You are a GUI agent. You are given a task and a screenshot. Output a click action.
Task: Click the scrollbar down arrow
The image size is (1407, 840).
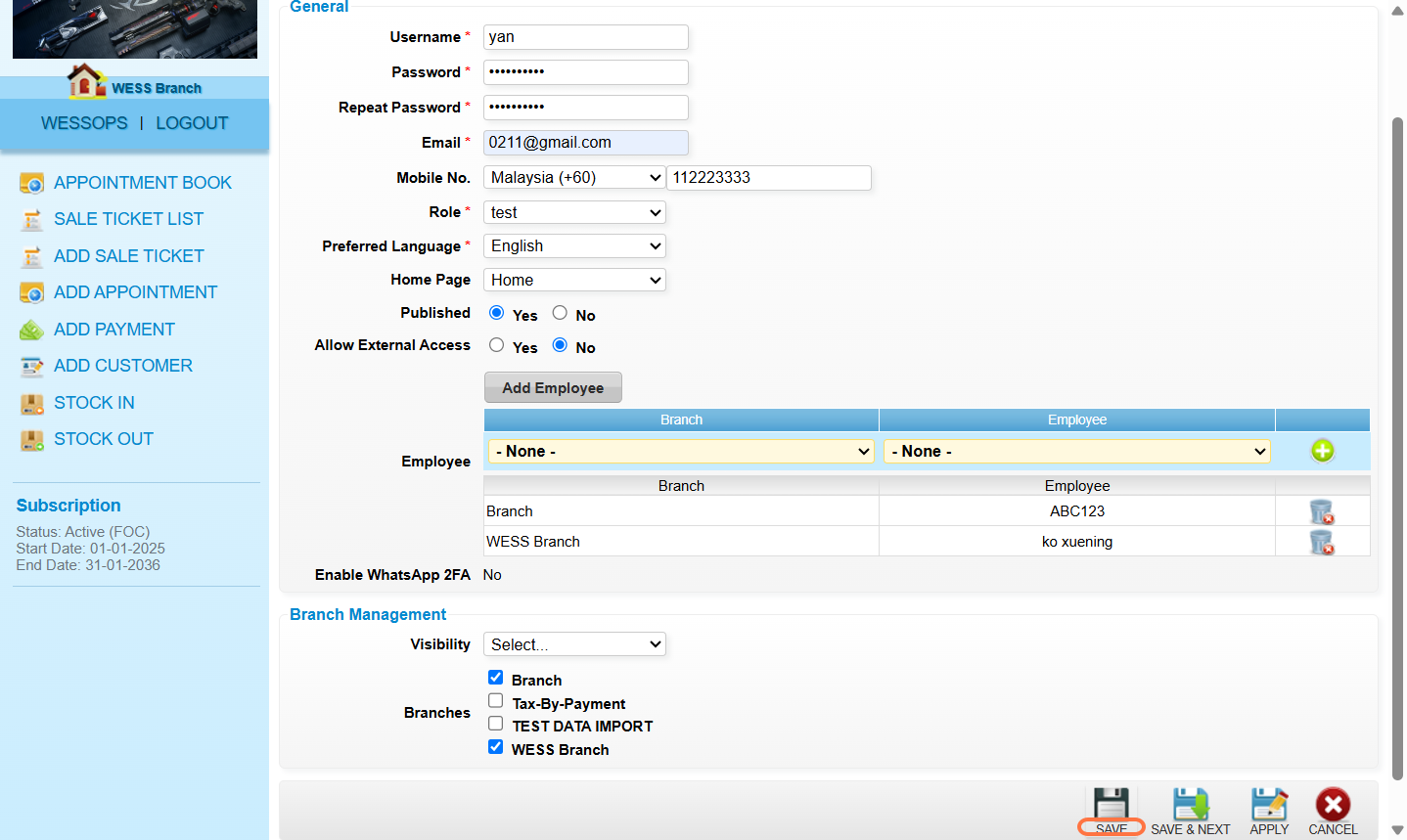coord(1397,830)
